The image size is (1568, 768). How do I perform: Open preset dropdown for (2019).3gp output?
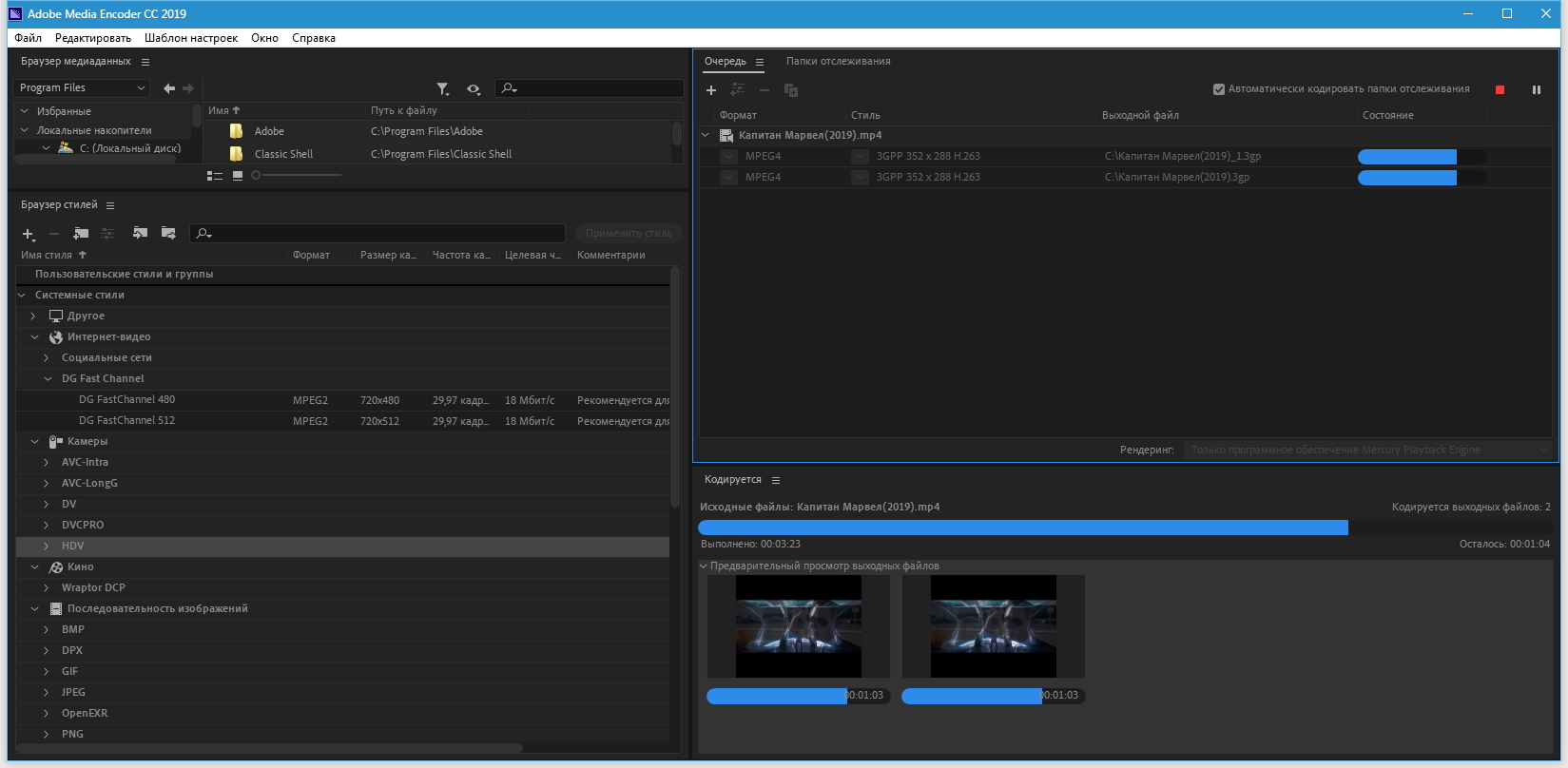coord(860,178)
